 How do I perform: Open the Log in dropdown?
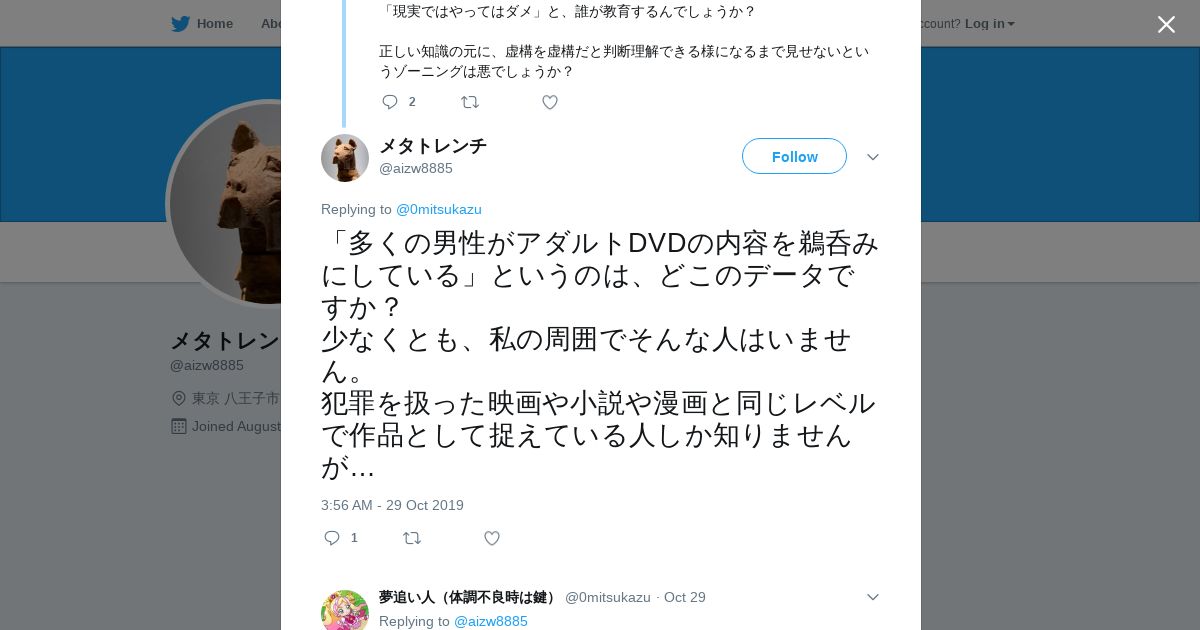click(989, 23)
